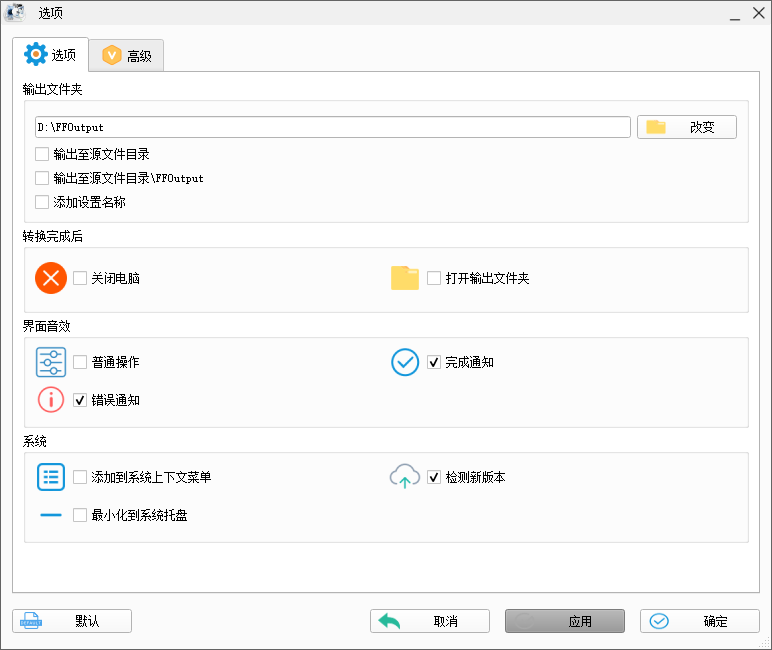
Task: Click the 取消 button
Action: click(x=430, y=621)
